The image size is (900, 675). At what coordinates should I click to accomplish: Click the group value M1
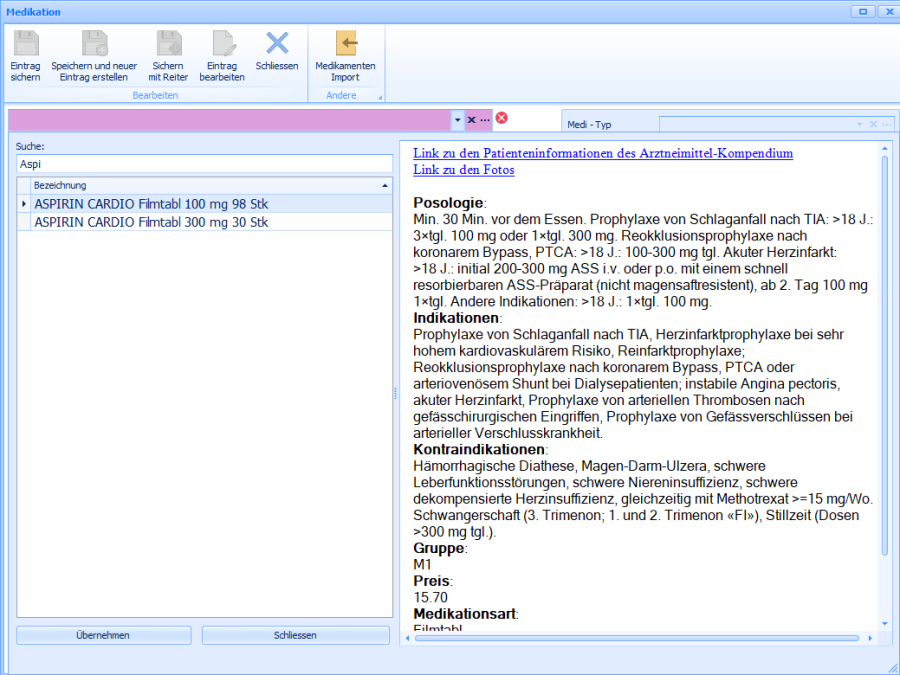pyautogui.click(x=422, y=564)
